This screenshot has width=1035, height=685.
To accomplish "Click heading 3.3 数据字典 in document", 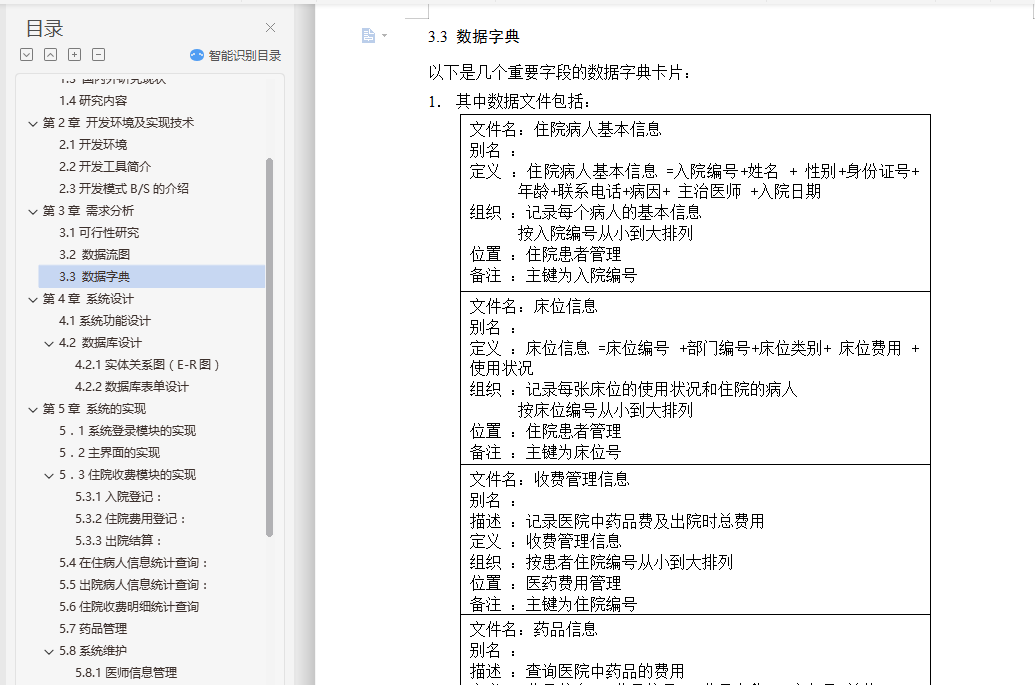I will pyautogui.click(x=474, y=37).
